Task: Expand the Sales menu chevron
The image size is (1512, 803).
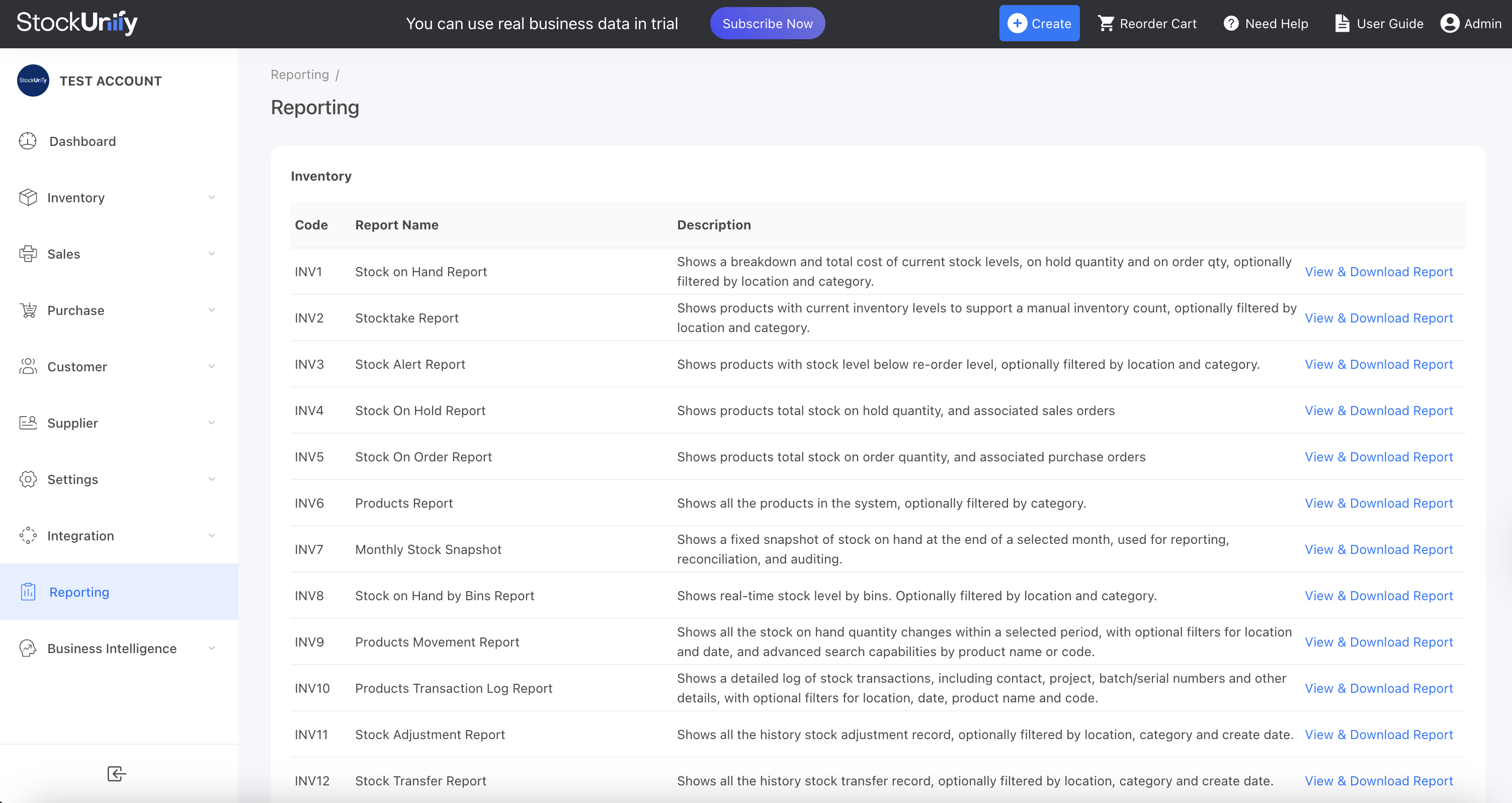Action: point(212,254)
